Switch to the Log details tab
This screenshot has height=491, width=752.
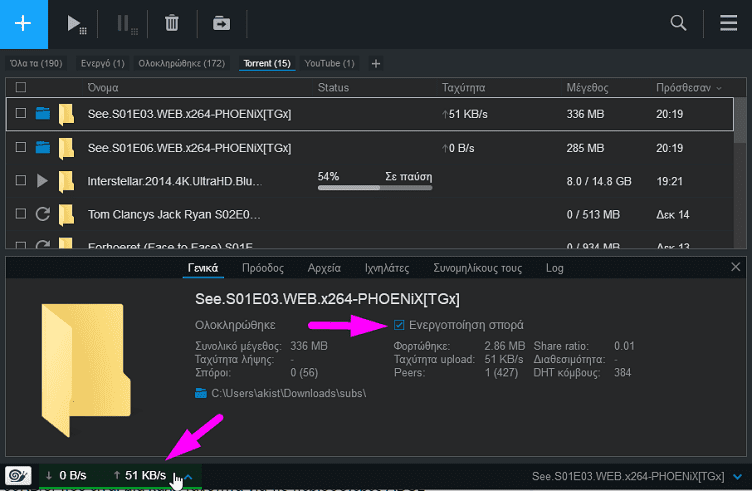pyautogui.click(x=554, y=268)
